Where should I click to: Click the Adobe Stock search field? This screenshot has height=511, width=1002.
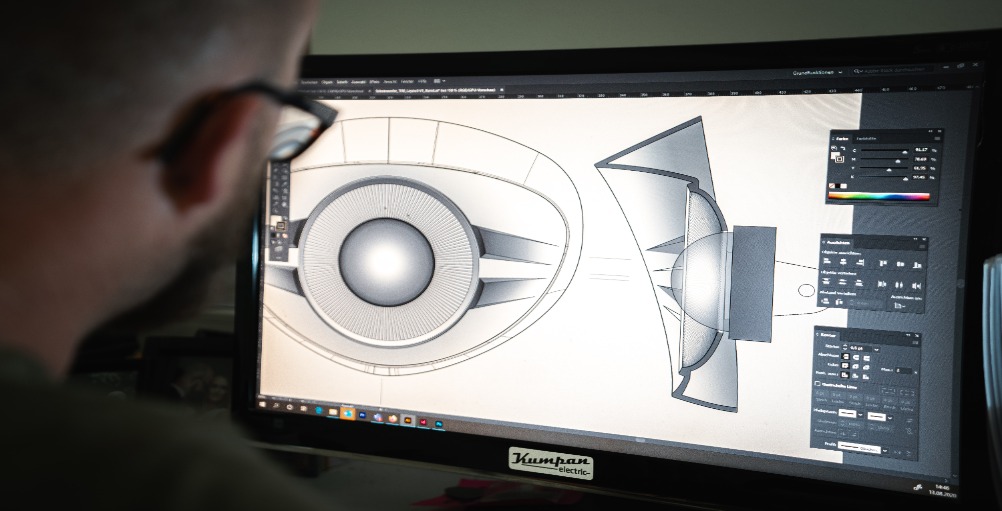pos(892,70)
